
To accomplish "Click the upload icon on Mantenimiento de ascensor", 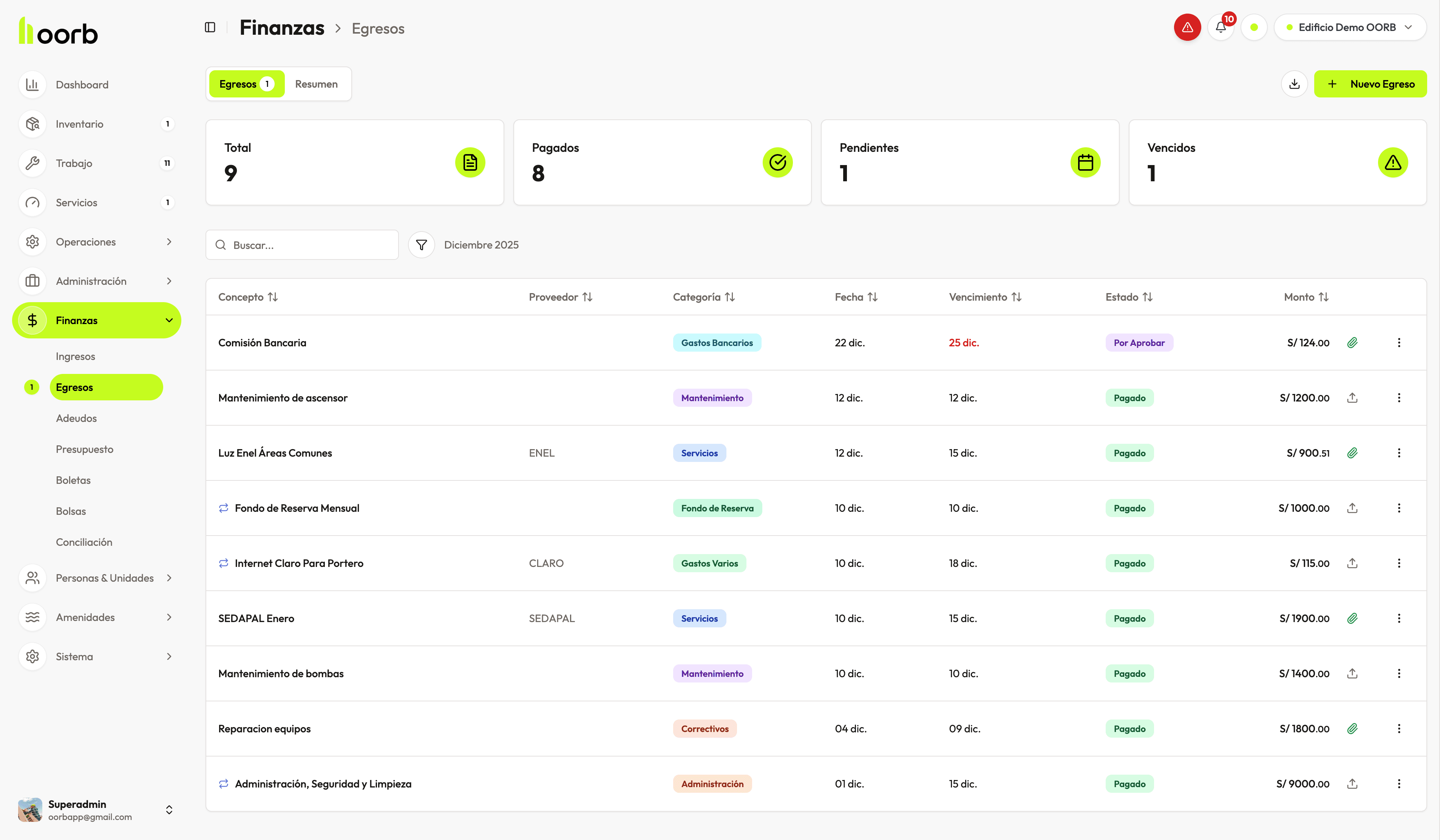I will (1353, 397).
